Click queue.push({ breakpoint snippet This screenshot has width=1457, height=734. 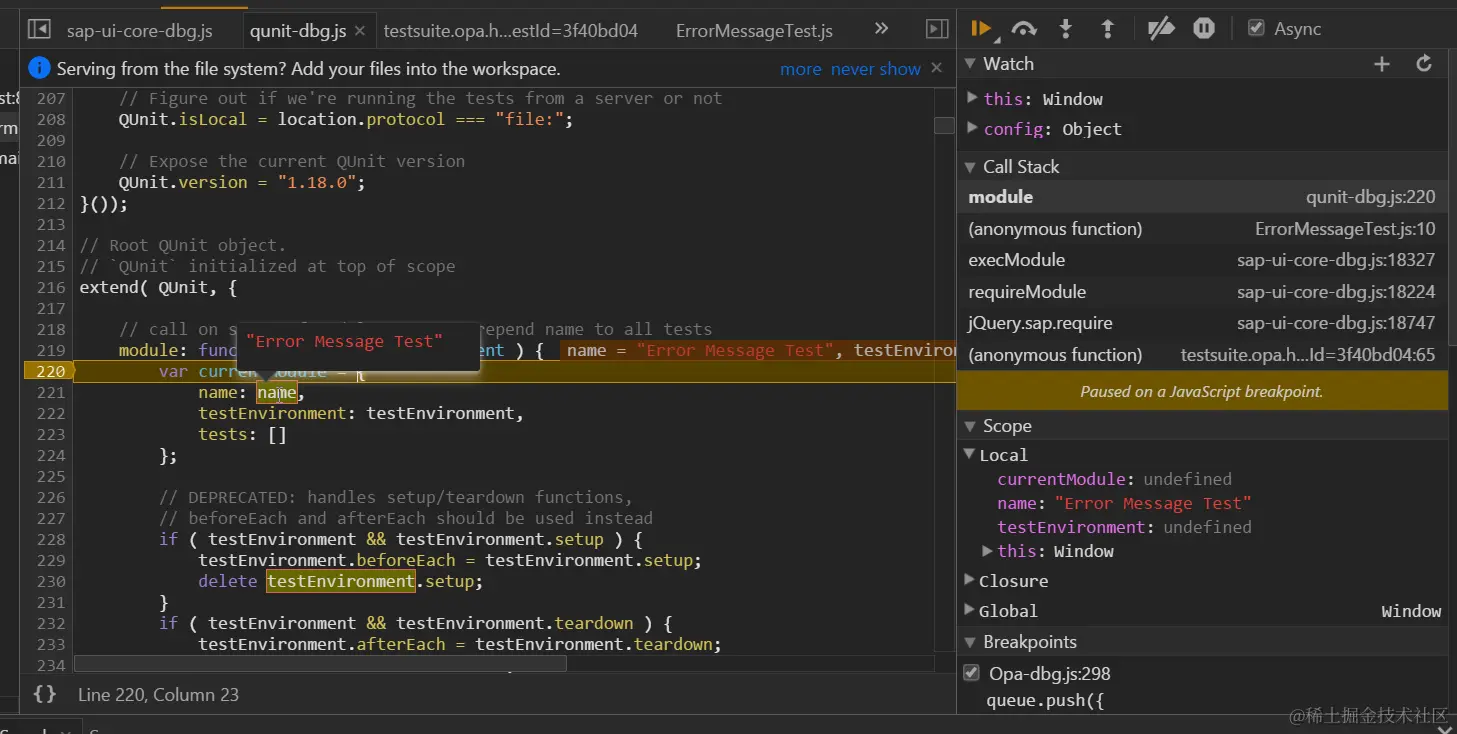pyautogui.click(x=1045, y=700)
